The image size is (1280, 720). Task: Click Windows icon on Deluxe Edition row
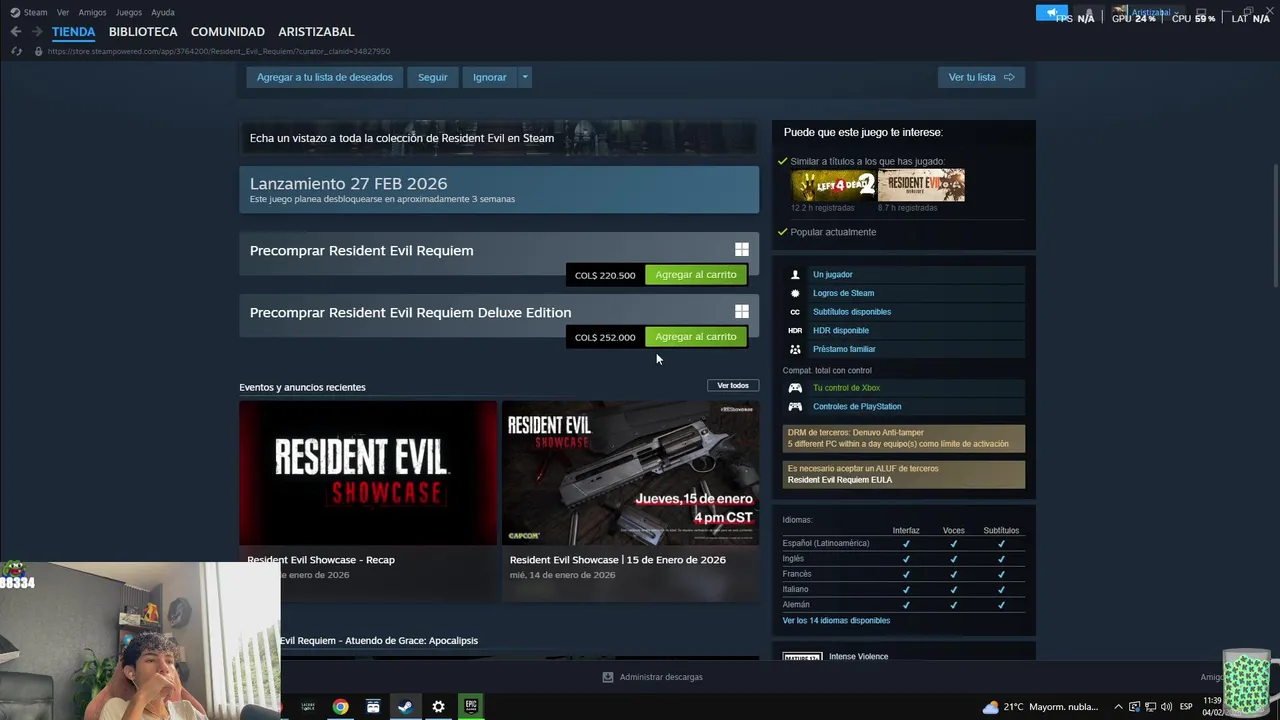point(742,312)
